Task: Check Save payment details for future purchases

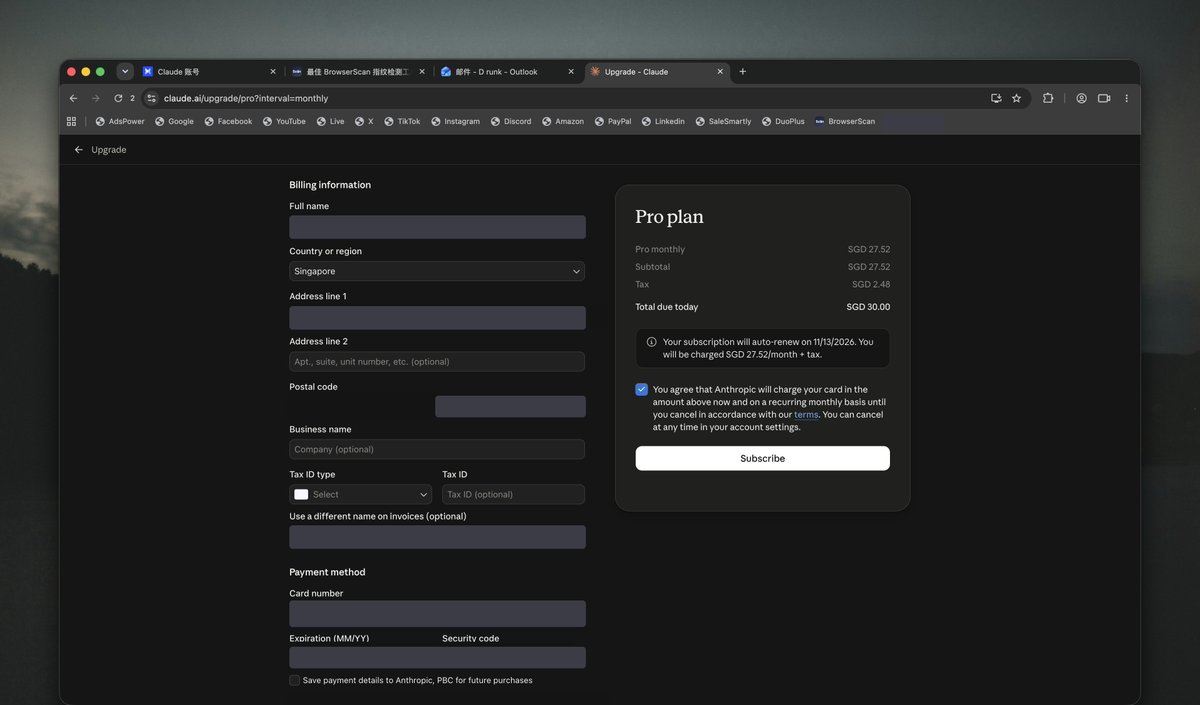Action: pyautogui.click(x=294, y=680)
